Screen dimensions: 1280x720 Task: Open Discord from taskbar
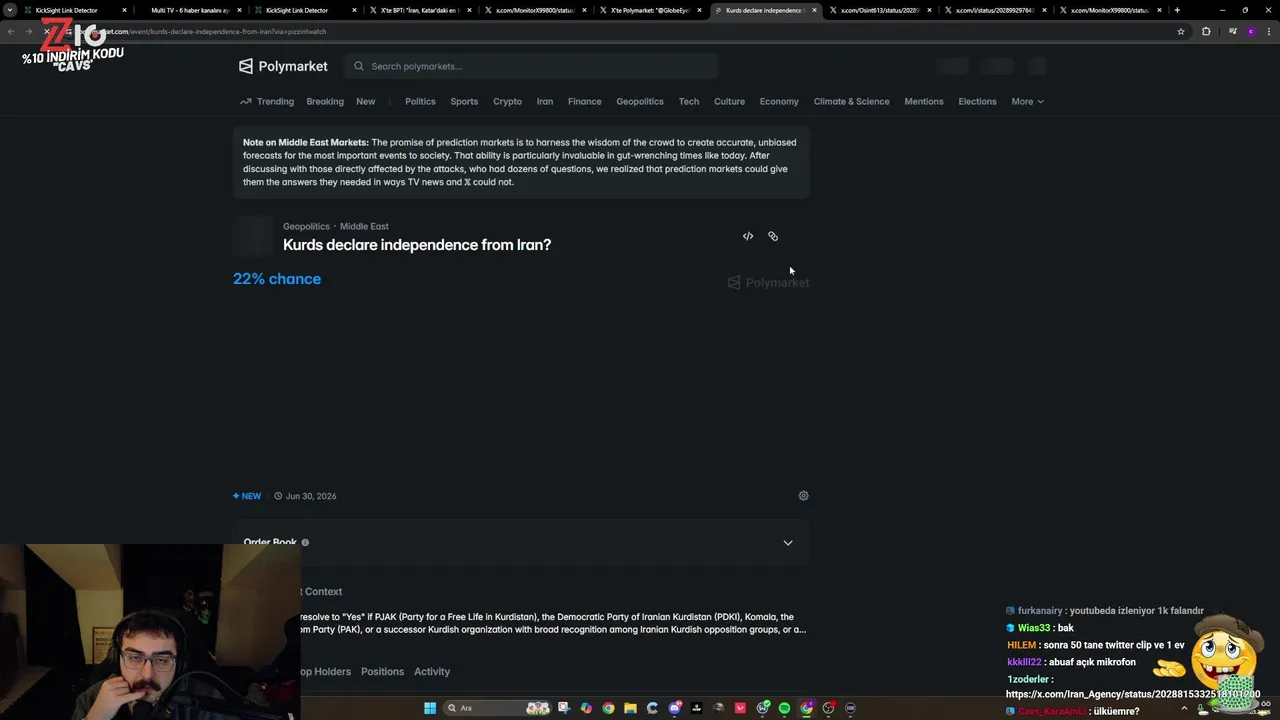coord(675,708)
